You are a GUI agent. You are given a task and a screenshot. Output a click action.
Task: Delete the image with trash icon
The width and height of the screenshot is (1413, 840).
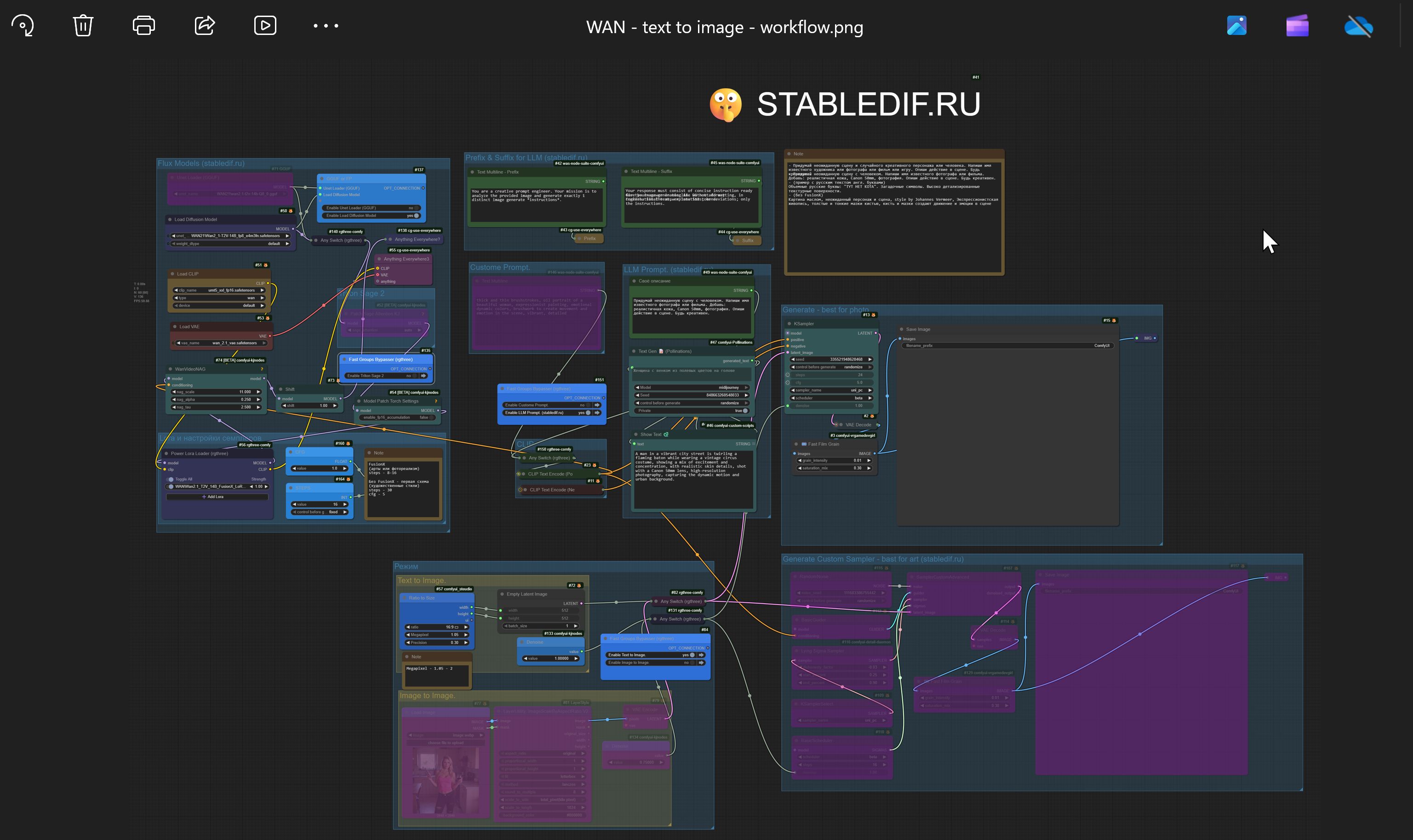[83, 25]
